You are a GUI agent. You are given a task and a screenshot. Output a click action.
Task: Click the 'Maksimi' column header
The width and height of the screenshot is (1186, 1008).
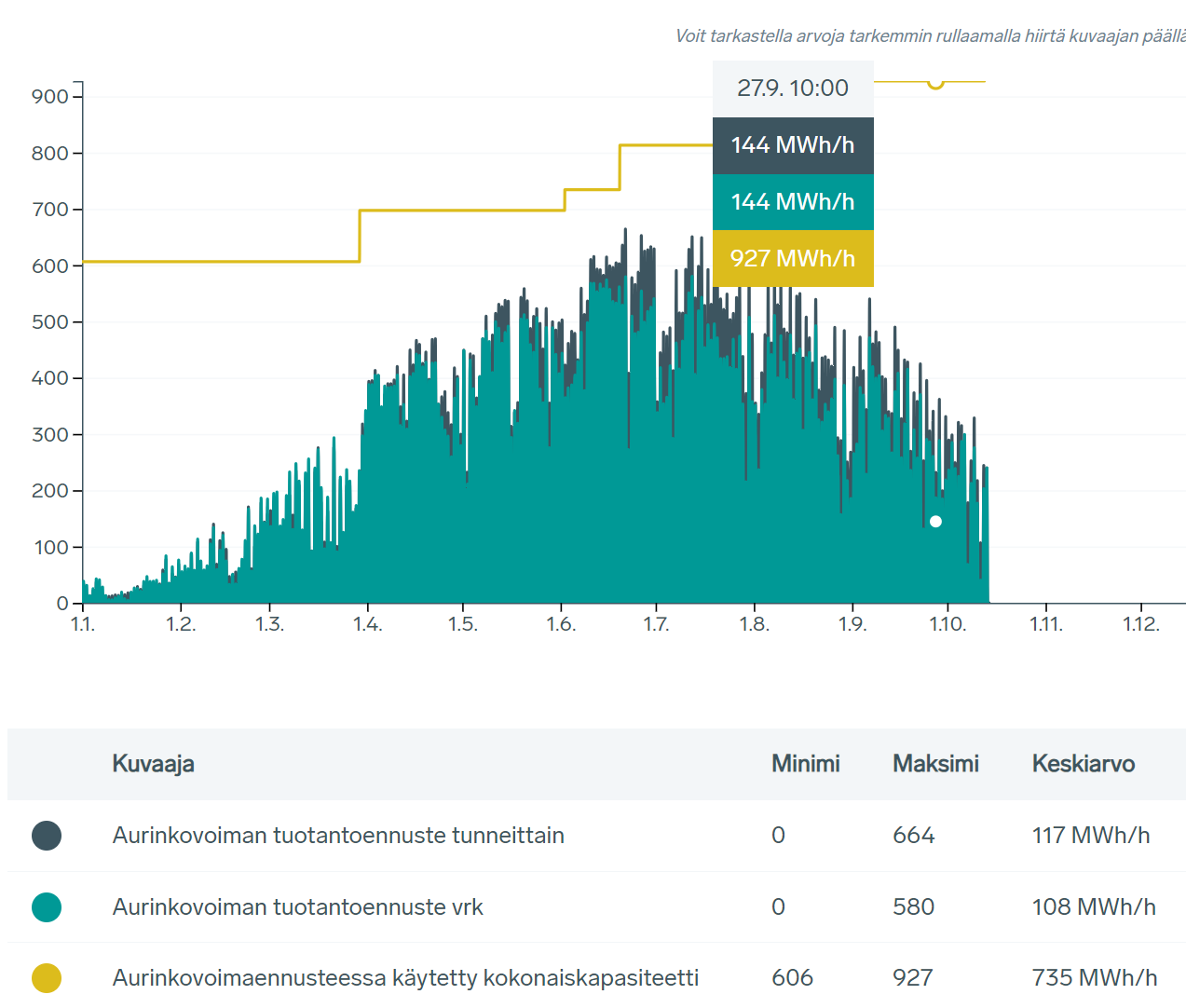(x=935, y=764)
